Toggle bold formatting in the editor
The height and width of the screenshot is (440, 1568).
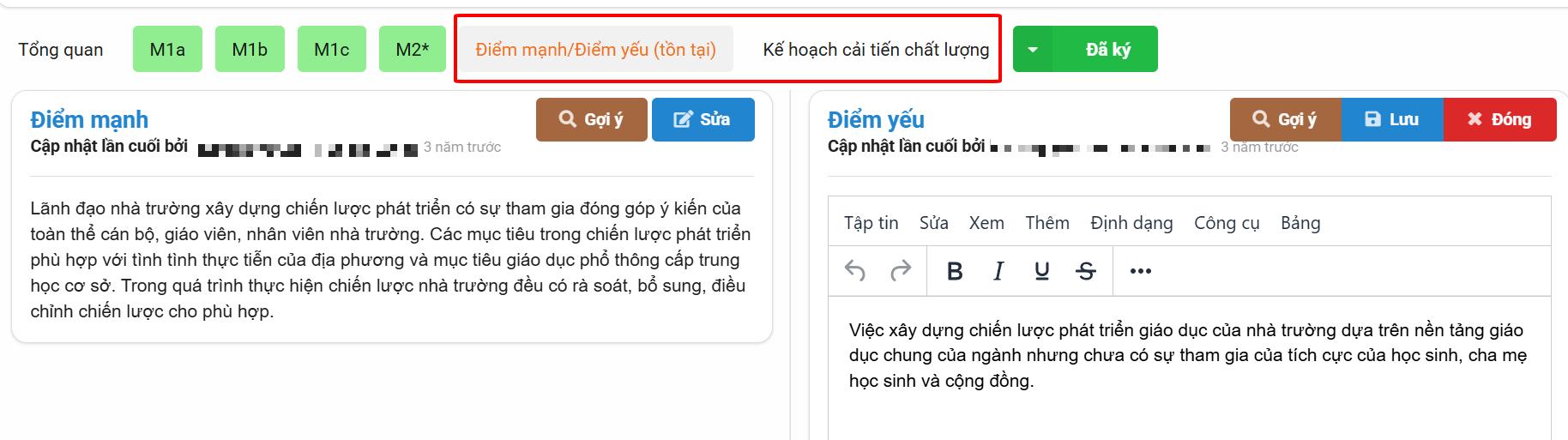954,271
